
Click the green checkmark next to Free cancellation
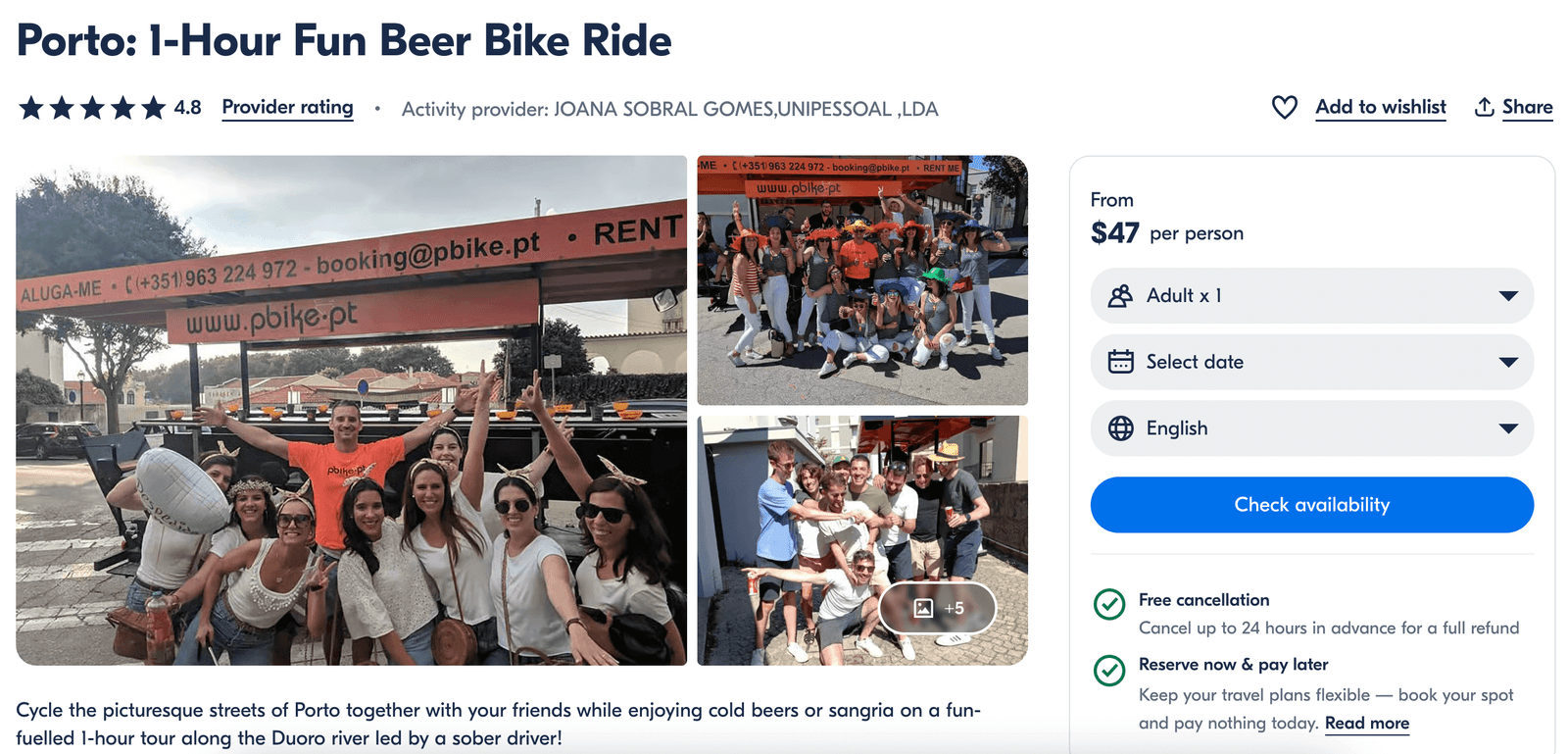pyautogui.click(x=1108, y=606)
